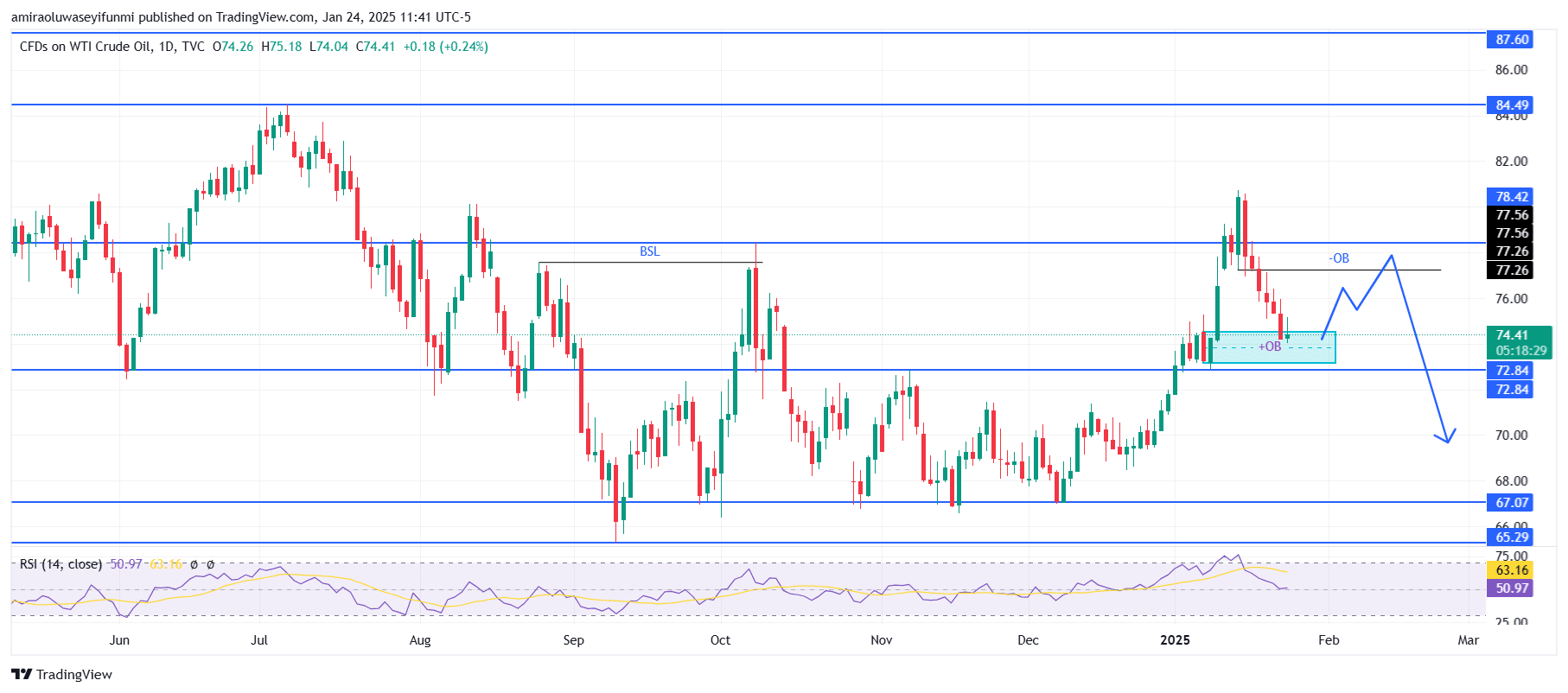Click the chart title 'CFDs on WTI Crude Oil'

pos(86,47)
